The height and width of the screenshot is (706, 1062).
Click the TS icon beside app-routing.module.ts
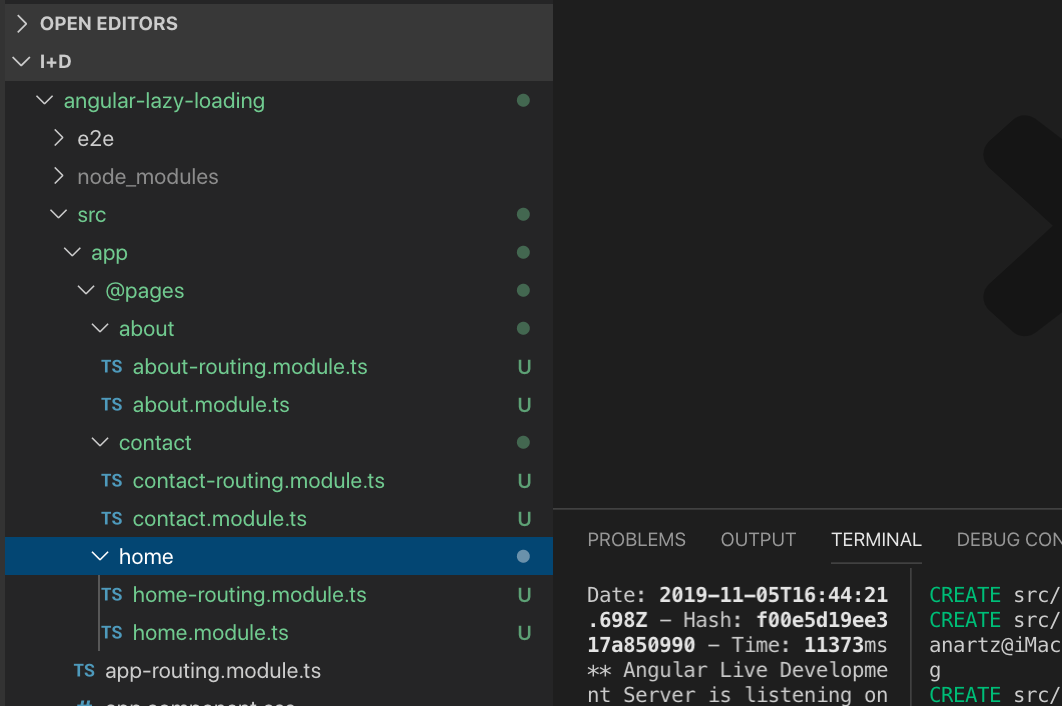(85, 671)
